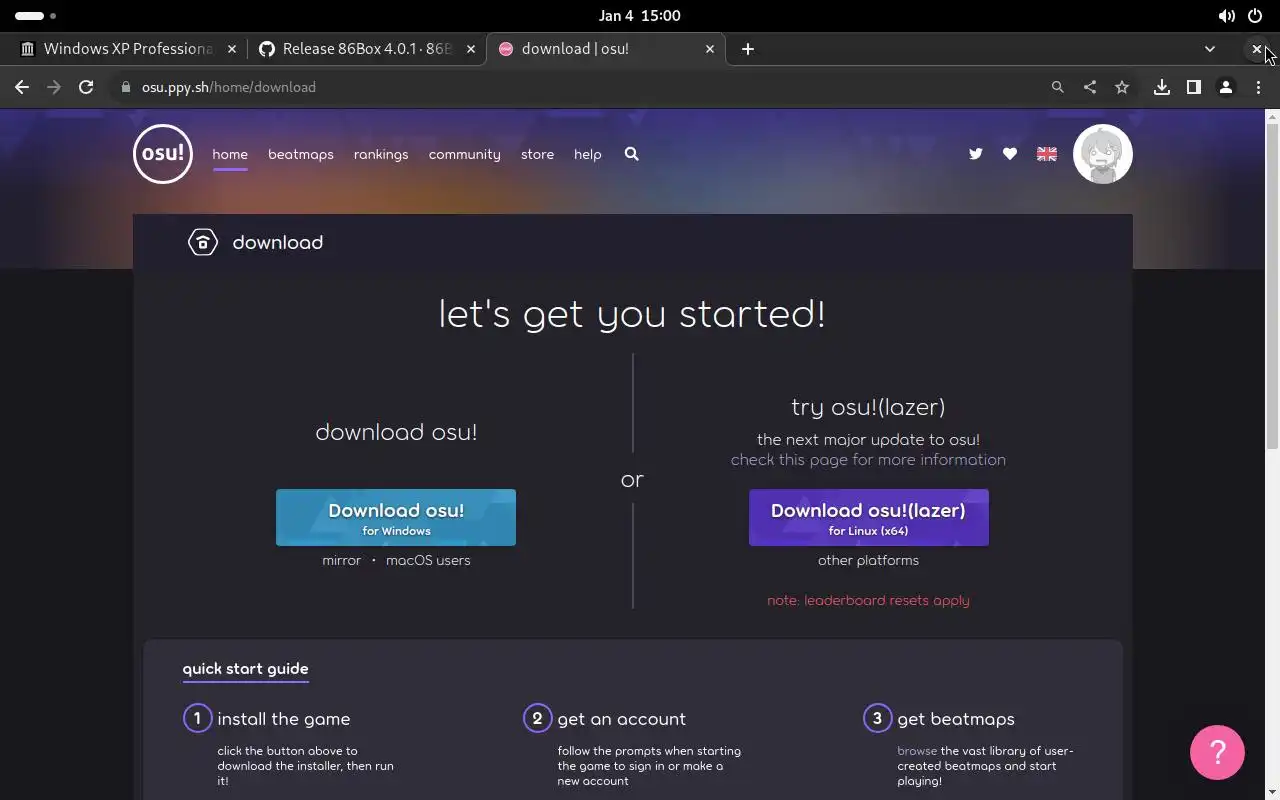Click the download page header icon
This screenshot has height=800, width=1280.
(203, 242)
